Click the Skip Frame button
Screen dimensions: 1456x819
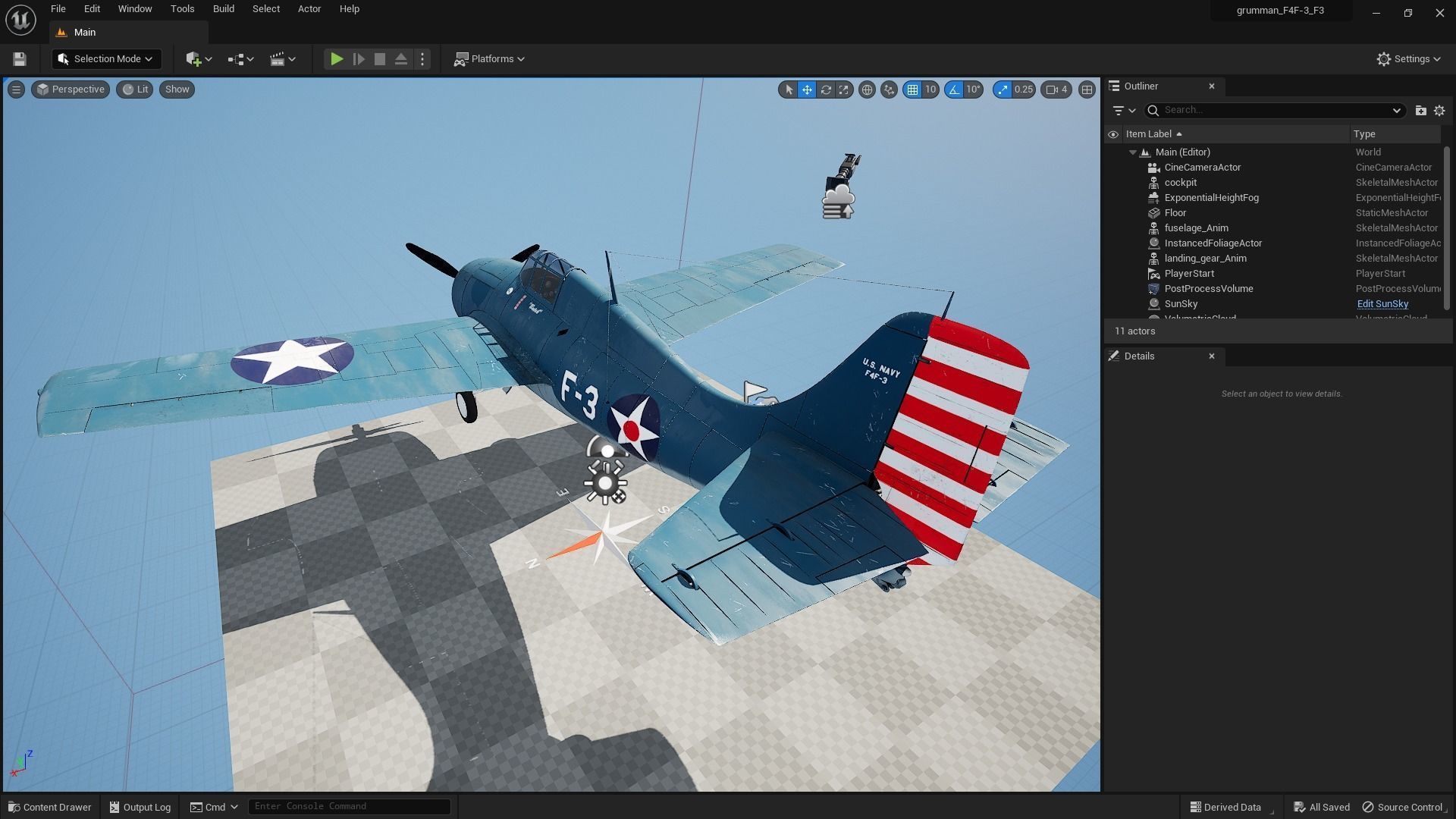pyautogui.click(x=359, y=59)
